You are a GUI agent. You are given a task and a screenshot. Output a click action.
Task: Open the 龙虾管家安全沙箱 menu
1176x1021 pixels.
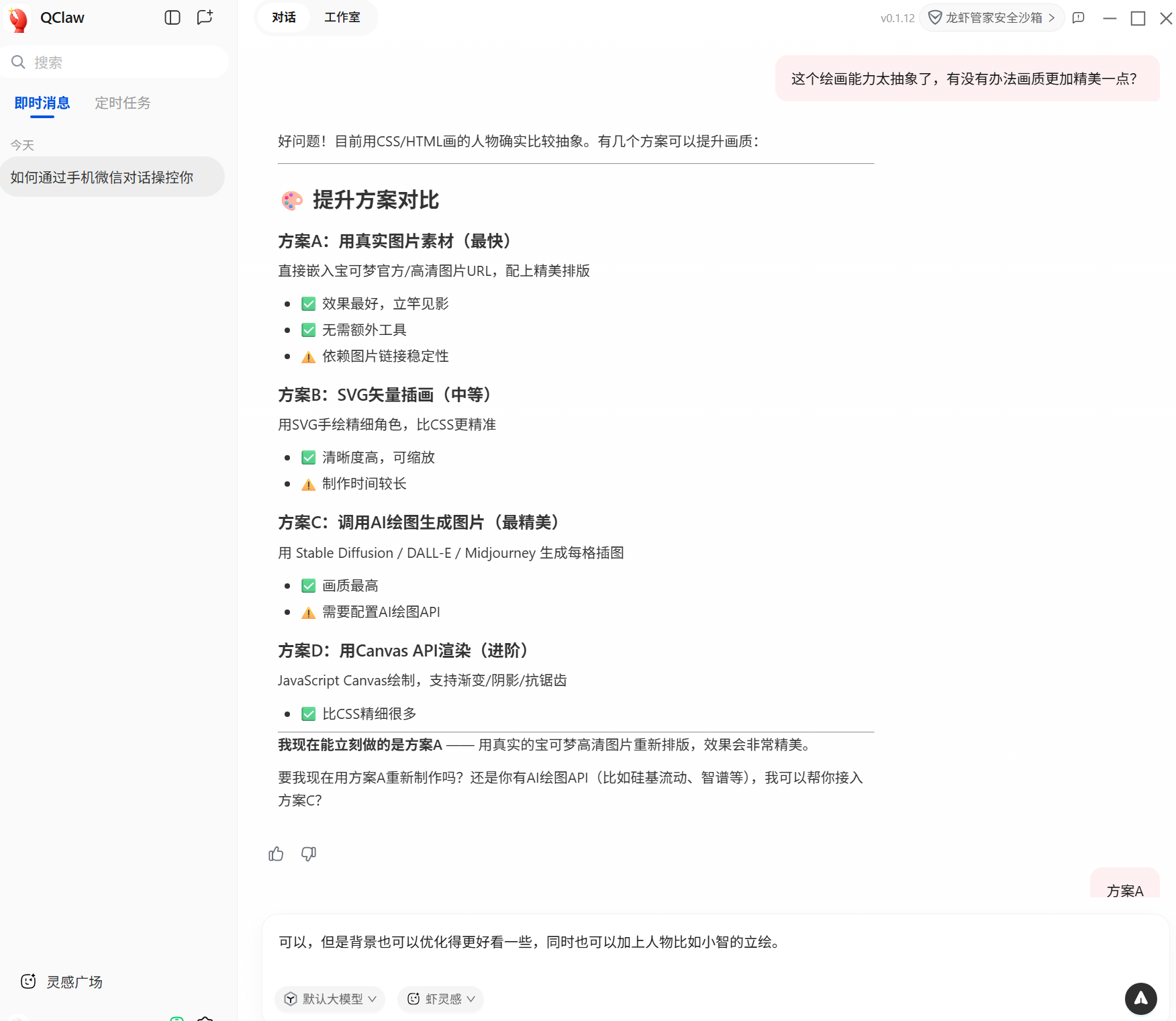[991, 17]
